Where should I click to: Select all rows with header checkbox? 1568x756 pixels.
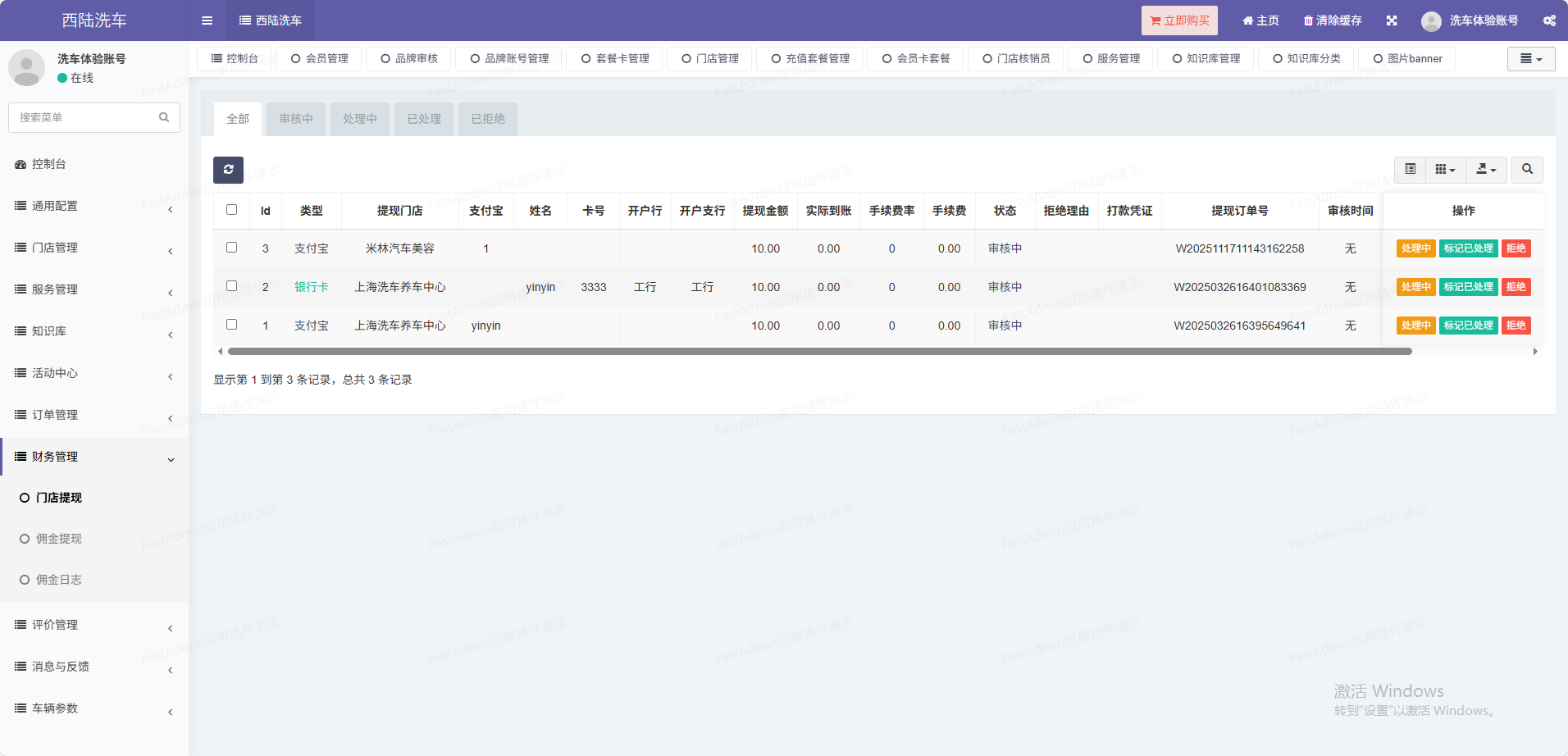point(232,210)
